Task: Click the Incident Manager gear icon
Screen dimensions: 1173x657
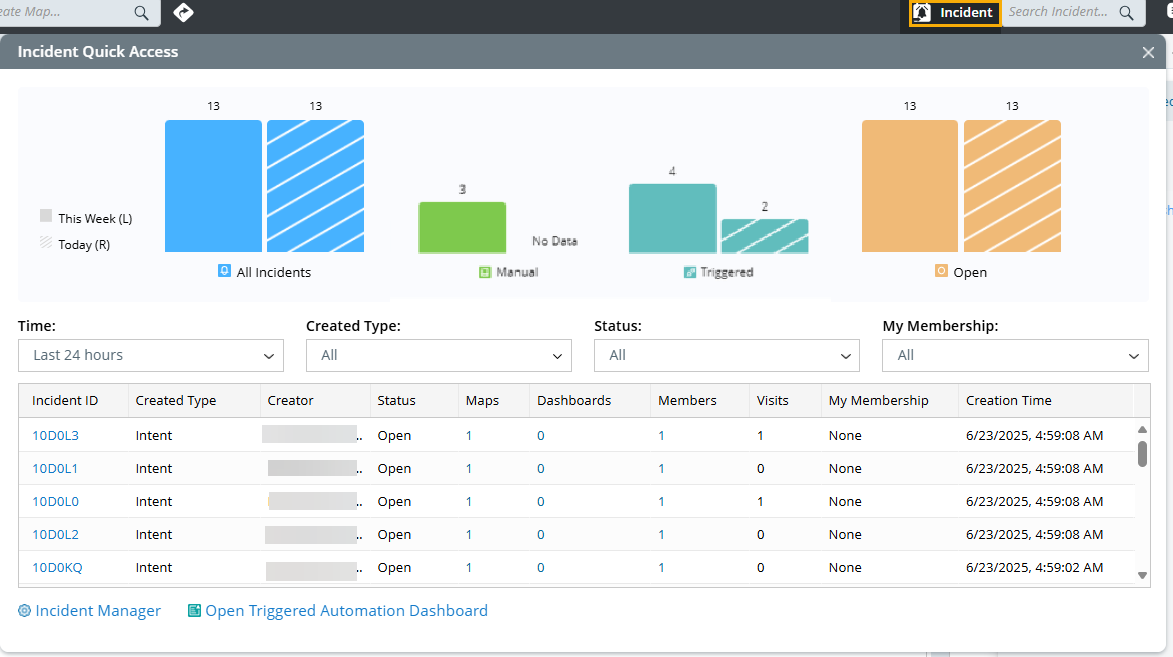Action: click(x=25, y=611)
